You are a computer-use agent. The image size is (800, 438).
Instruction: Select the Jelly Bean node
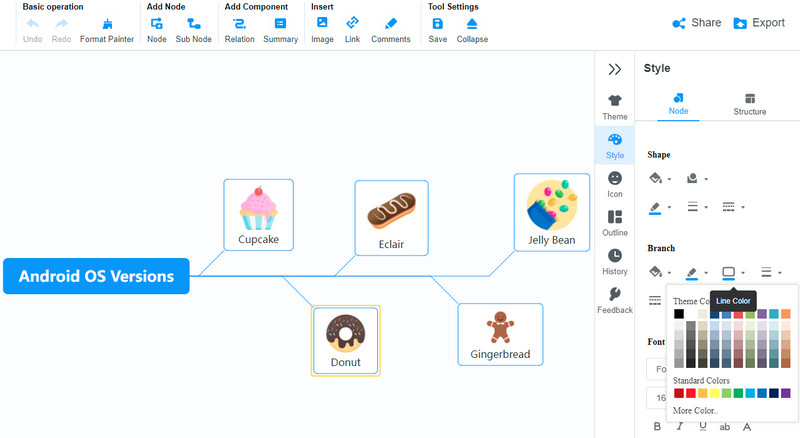click(552, 212)
